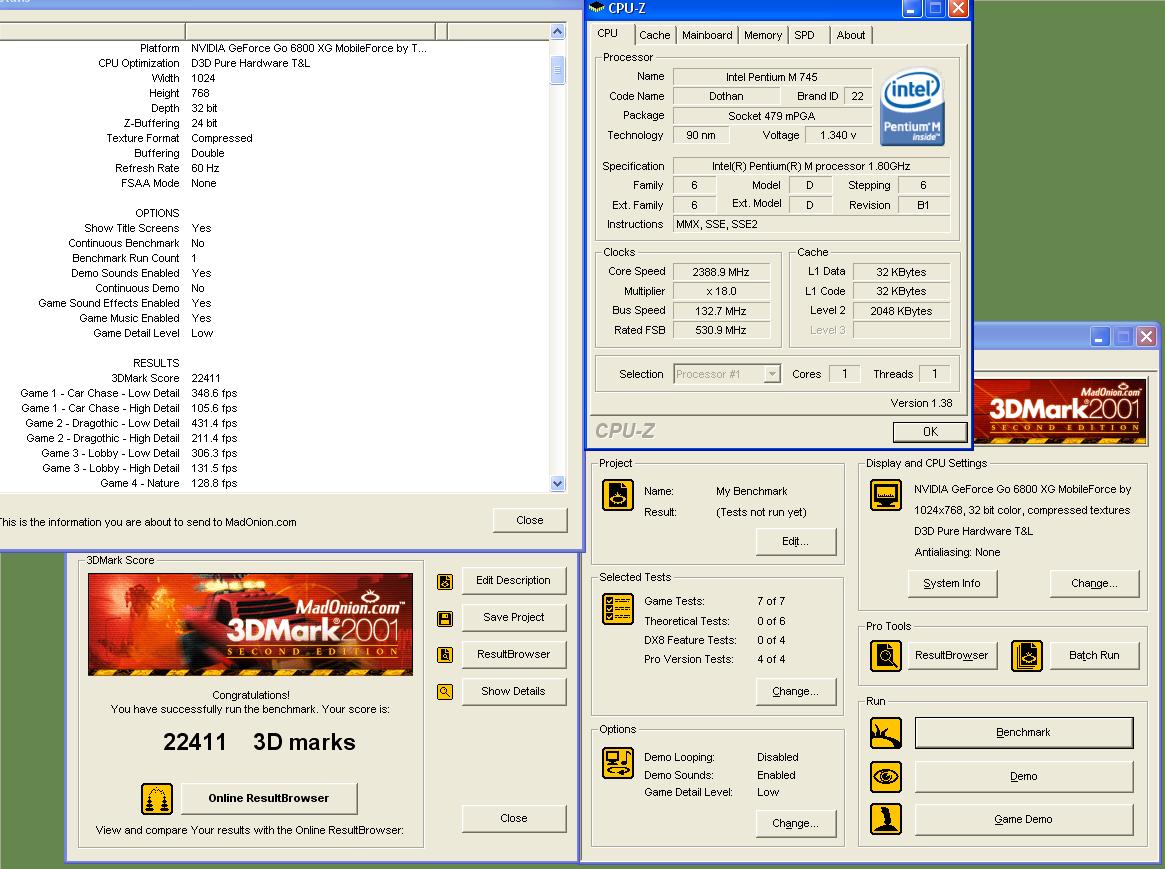Click the System Info button

952,584
